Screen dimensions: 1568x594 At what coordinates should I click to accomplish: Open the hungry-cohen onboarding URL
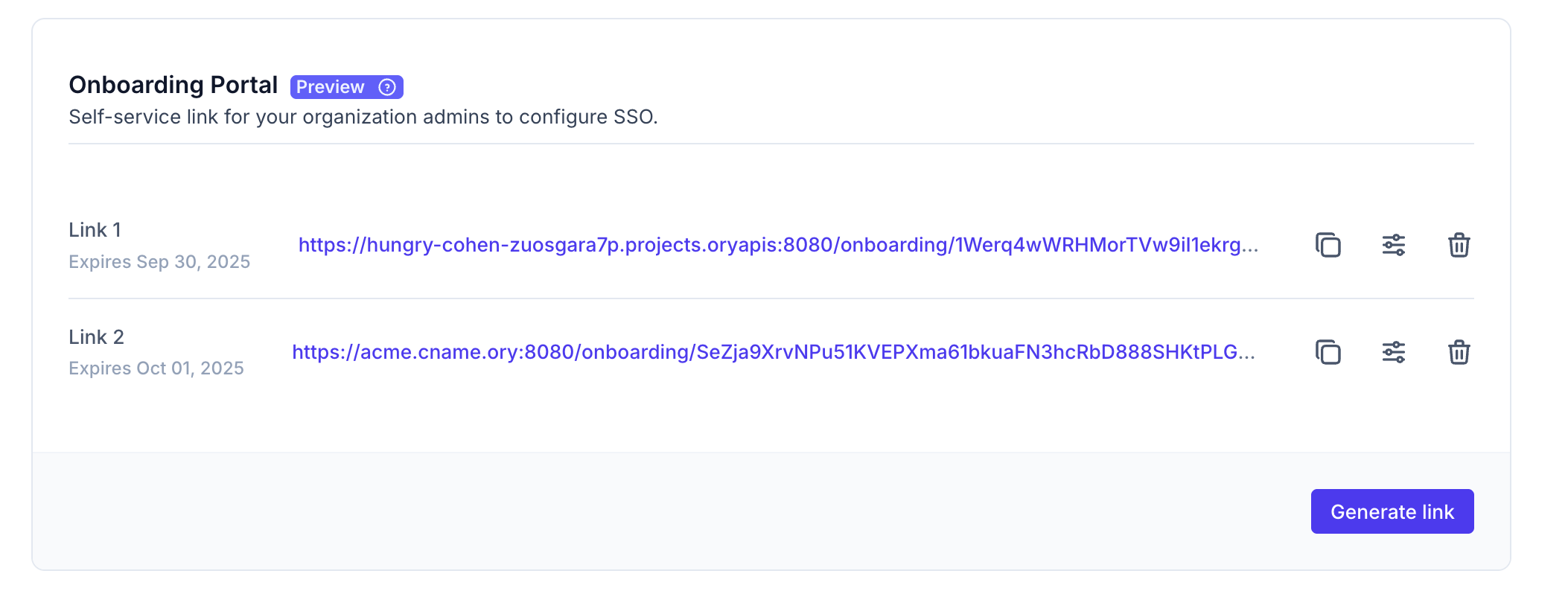[778, 245]
